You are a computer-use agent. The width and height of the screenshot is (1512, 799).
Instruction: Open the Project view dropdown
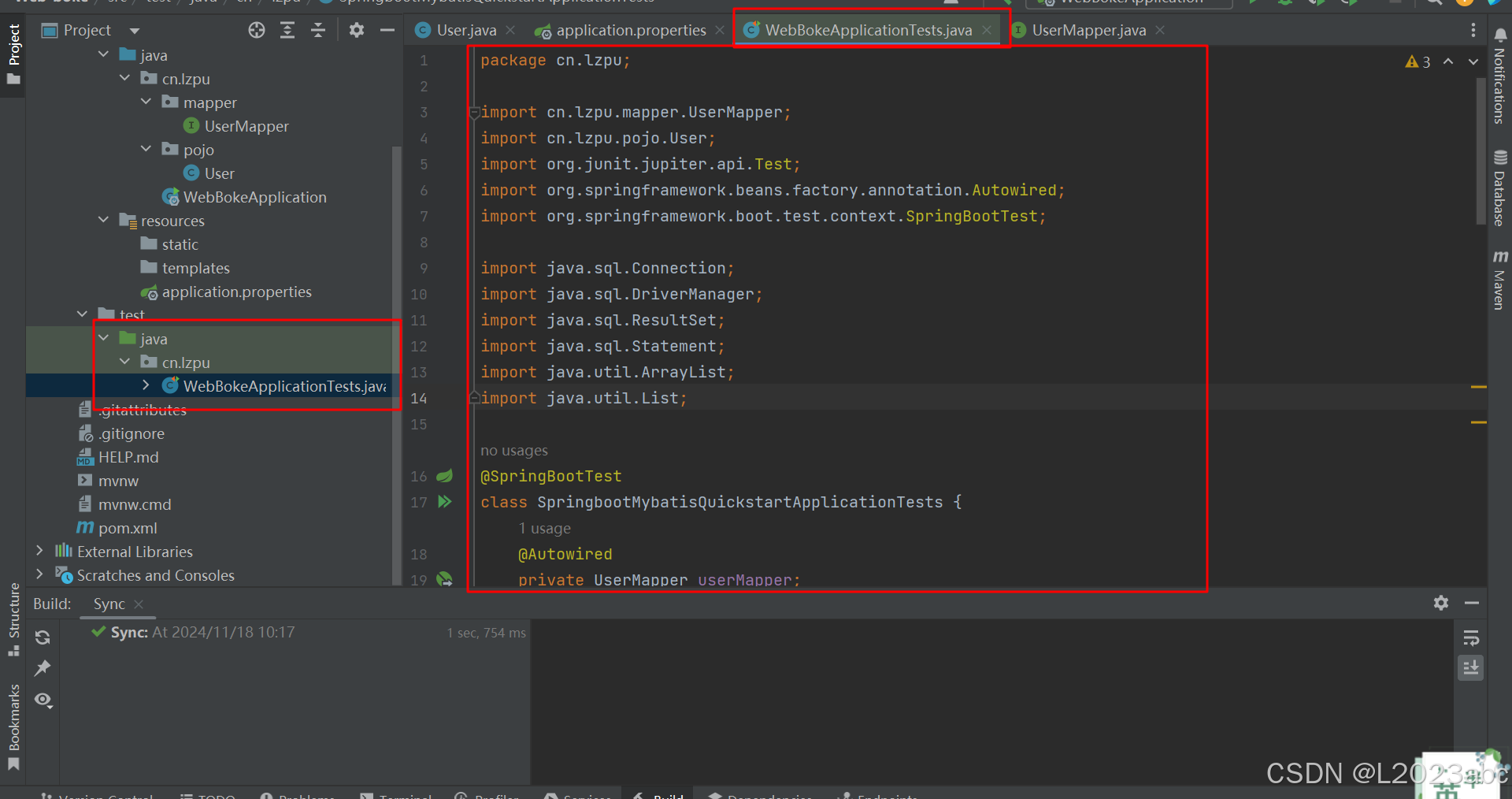pyautogui.click(x=134, y=31)
